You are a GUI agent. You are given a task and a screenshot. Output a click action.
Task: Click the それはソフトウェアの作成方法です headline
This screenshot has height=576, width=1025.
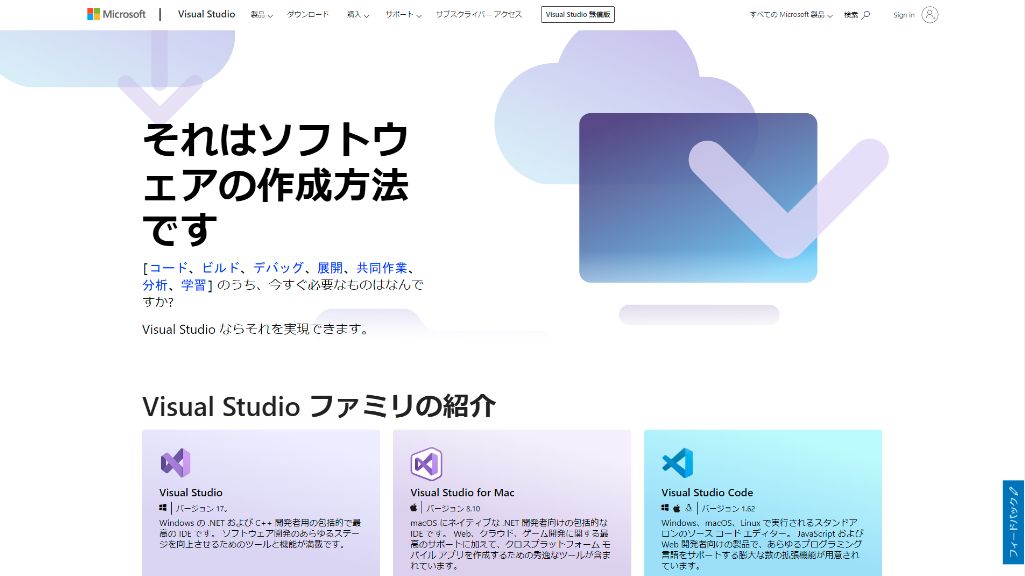[276, 184]
